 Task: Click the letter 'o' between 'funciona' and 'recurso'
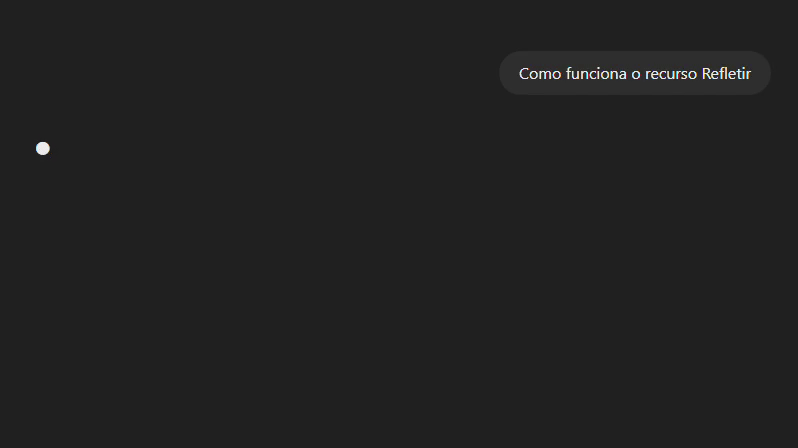(x=636, y=74)
